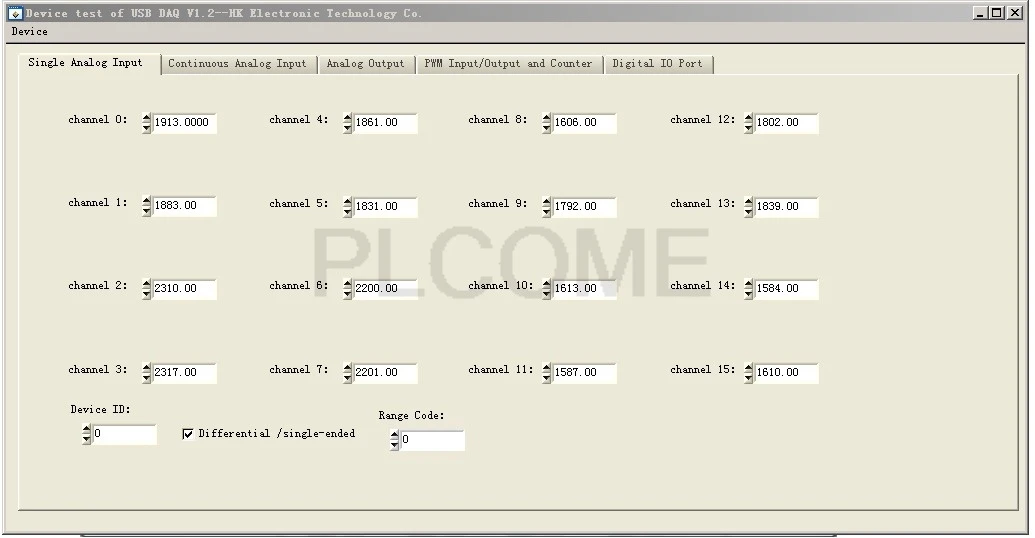Select channel 12 value field 1802.00

tap(787, 123)
